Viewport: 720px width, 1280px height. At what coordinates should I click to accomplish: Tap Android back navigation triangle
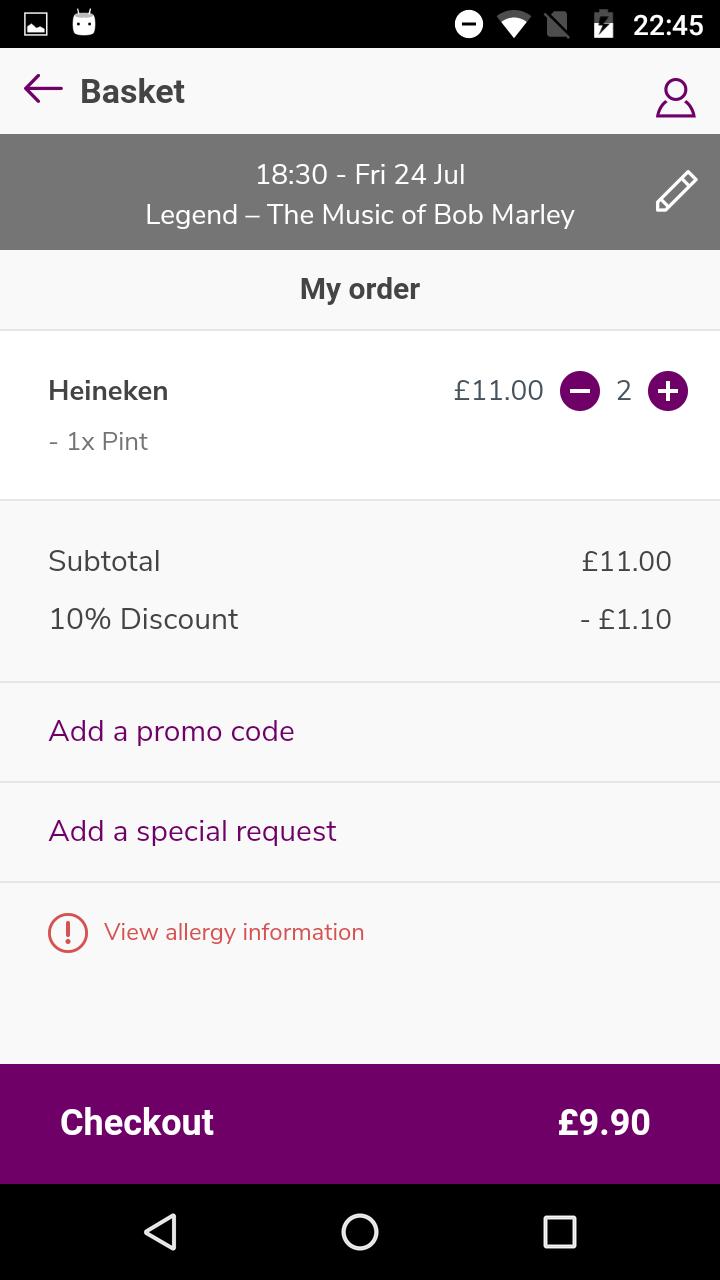[x=160, y=1232]
